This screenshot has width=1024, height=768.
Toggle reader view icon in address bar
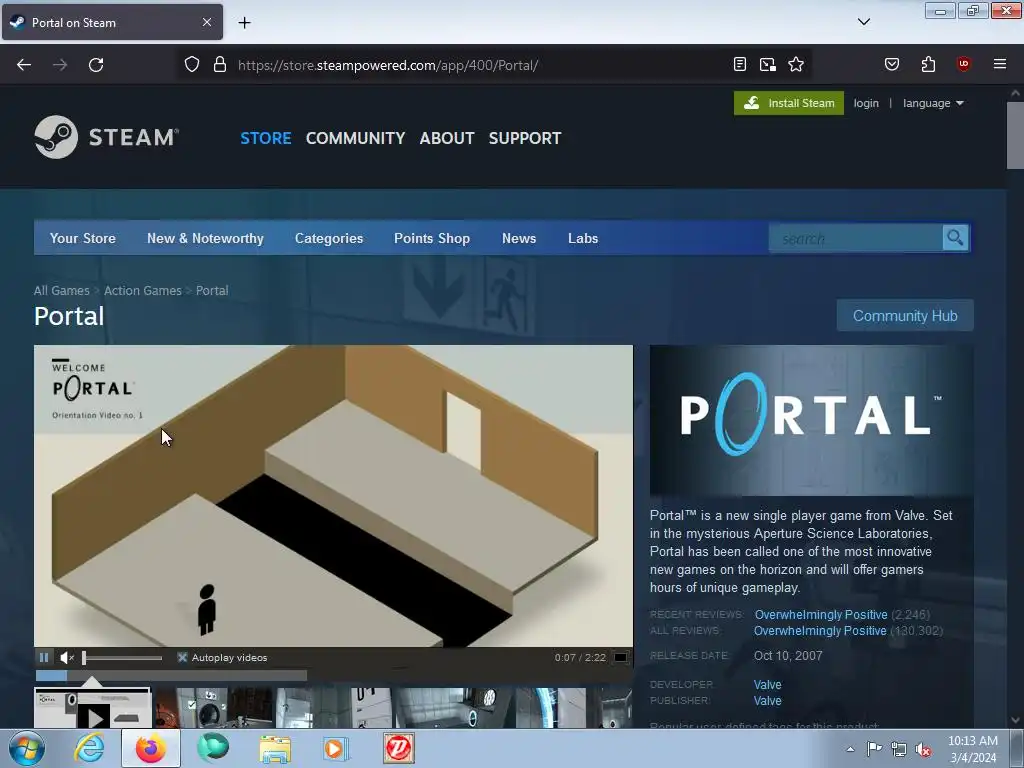[x=740, y=64]
